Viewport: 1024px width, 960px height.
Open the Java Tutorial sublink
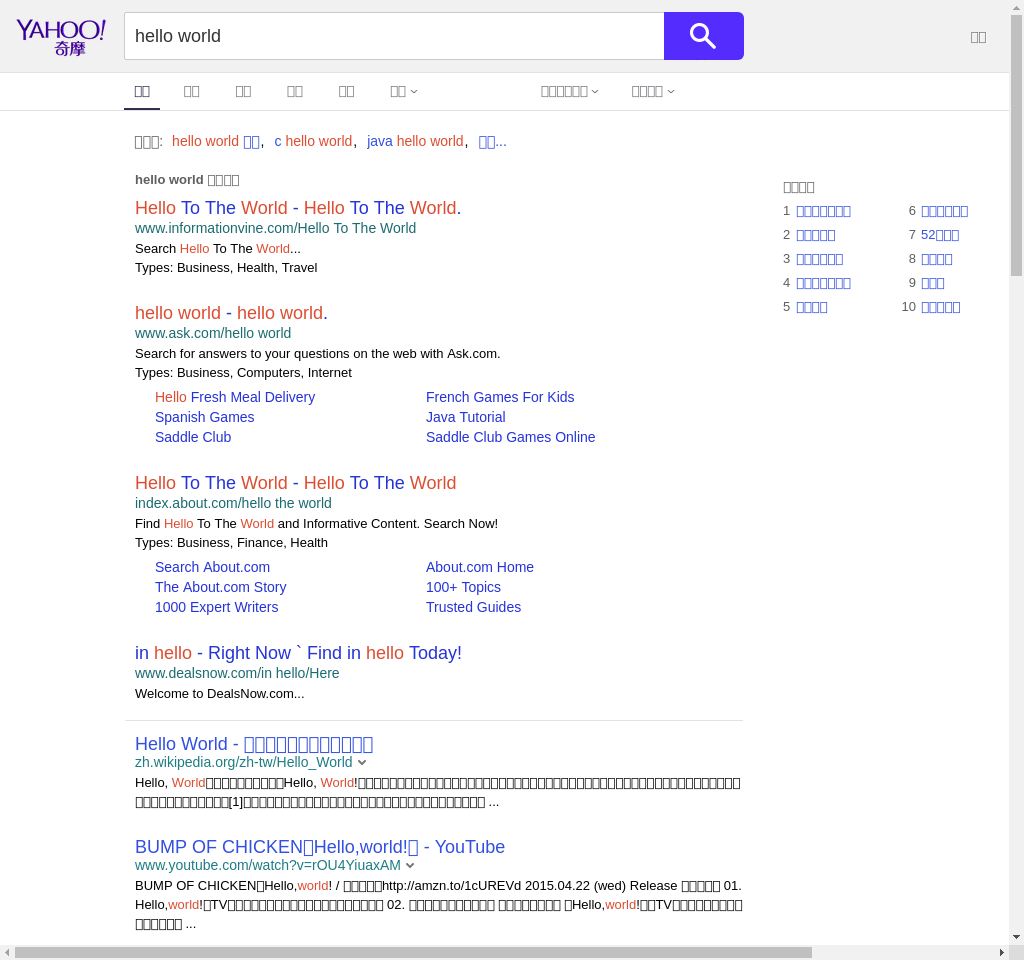[x=466, y=417]
